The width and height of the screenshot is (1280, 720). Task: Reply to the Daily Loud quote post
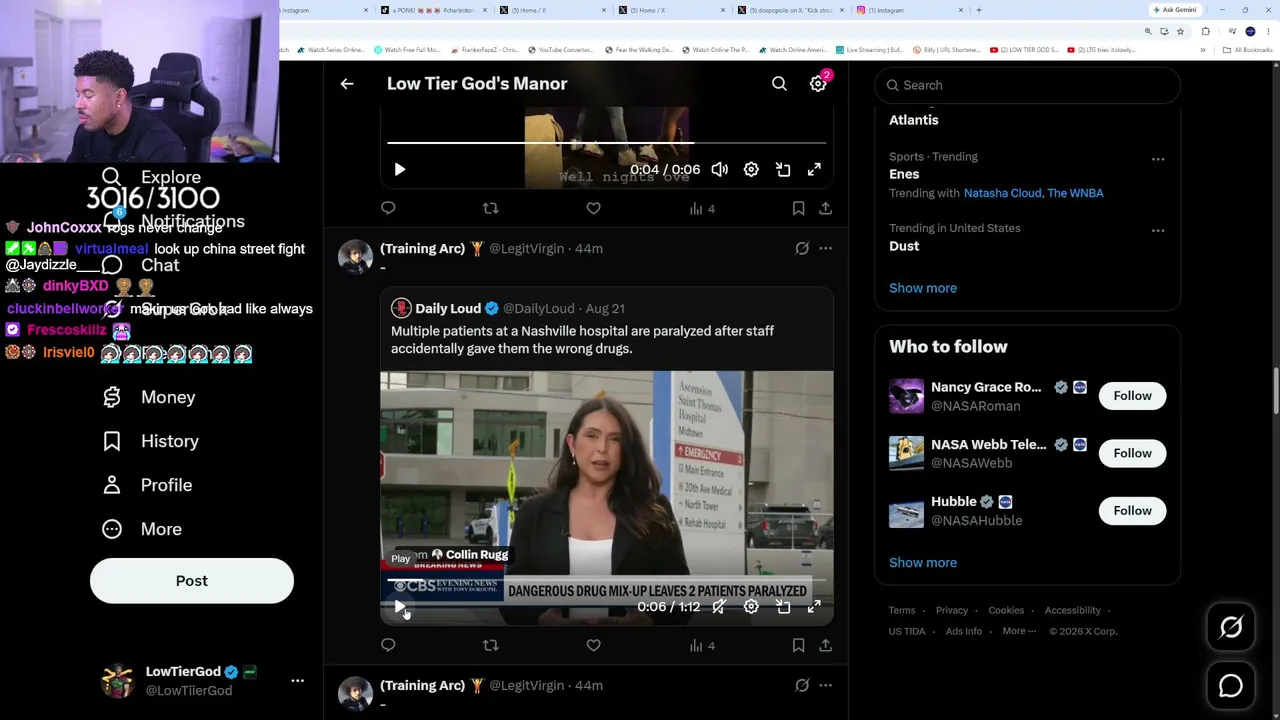(x=388, y=645)
